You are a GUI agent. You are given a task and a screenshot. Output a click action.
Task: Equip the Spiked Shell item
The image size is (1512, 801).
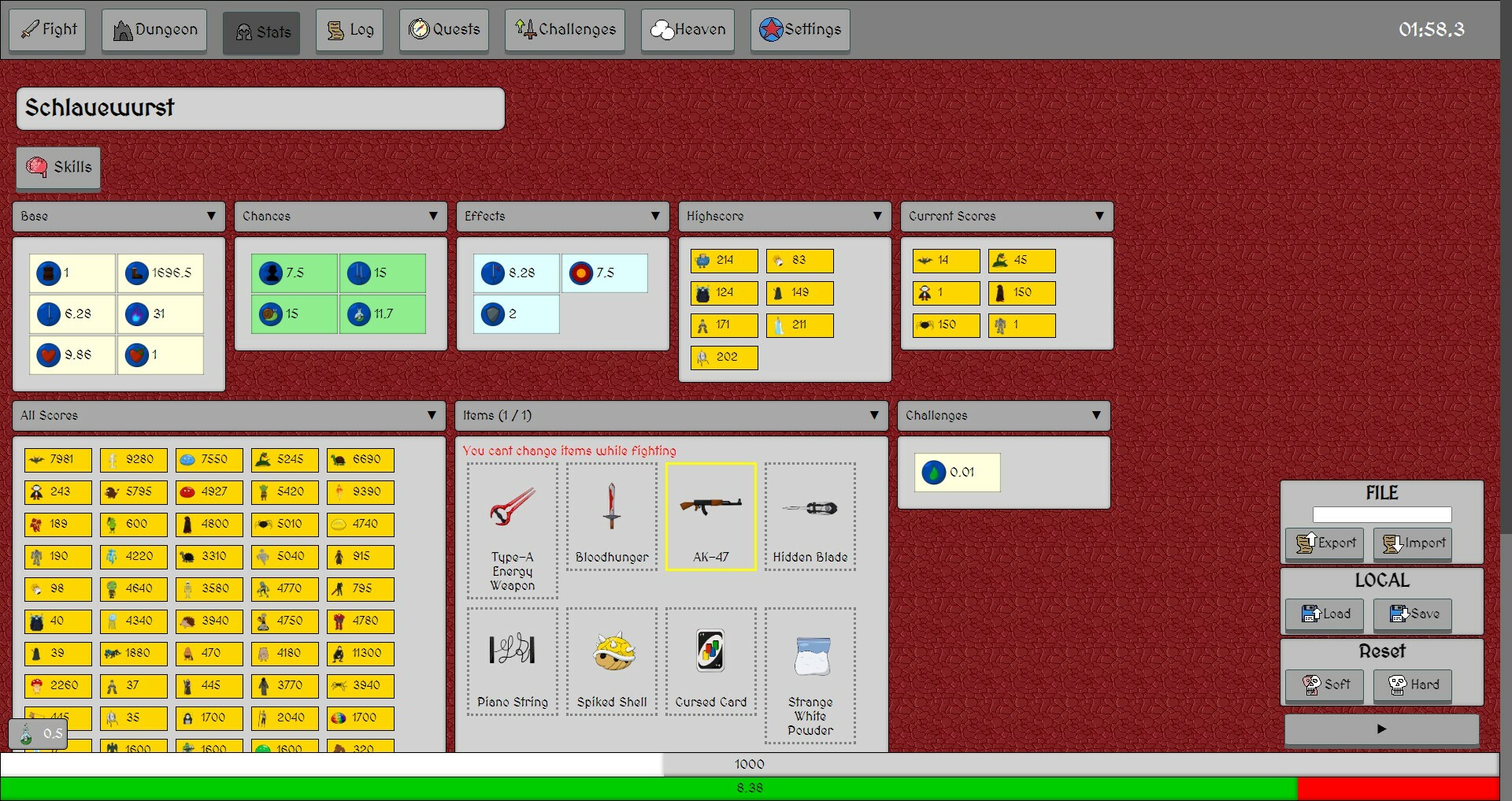[x=610, y=662]
